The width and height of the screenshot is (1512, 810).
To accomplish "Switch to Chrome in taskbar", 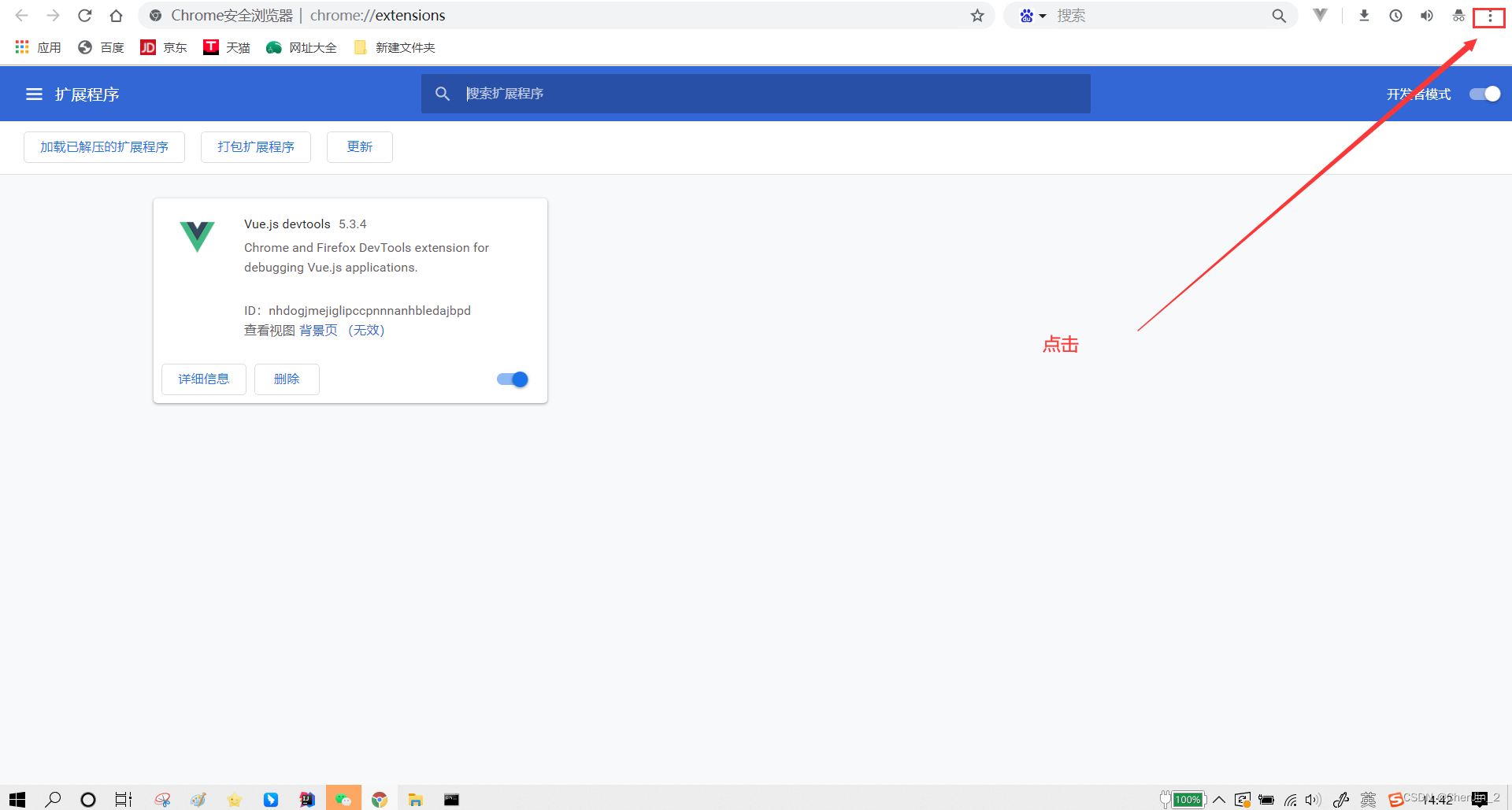I will click(x=380, y=799).
